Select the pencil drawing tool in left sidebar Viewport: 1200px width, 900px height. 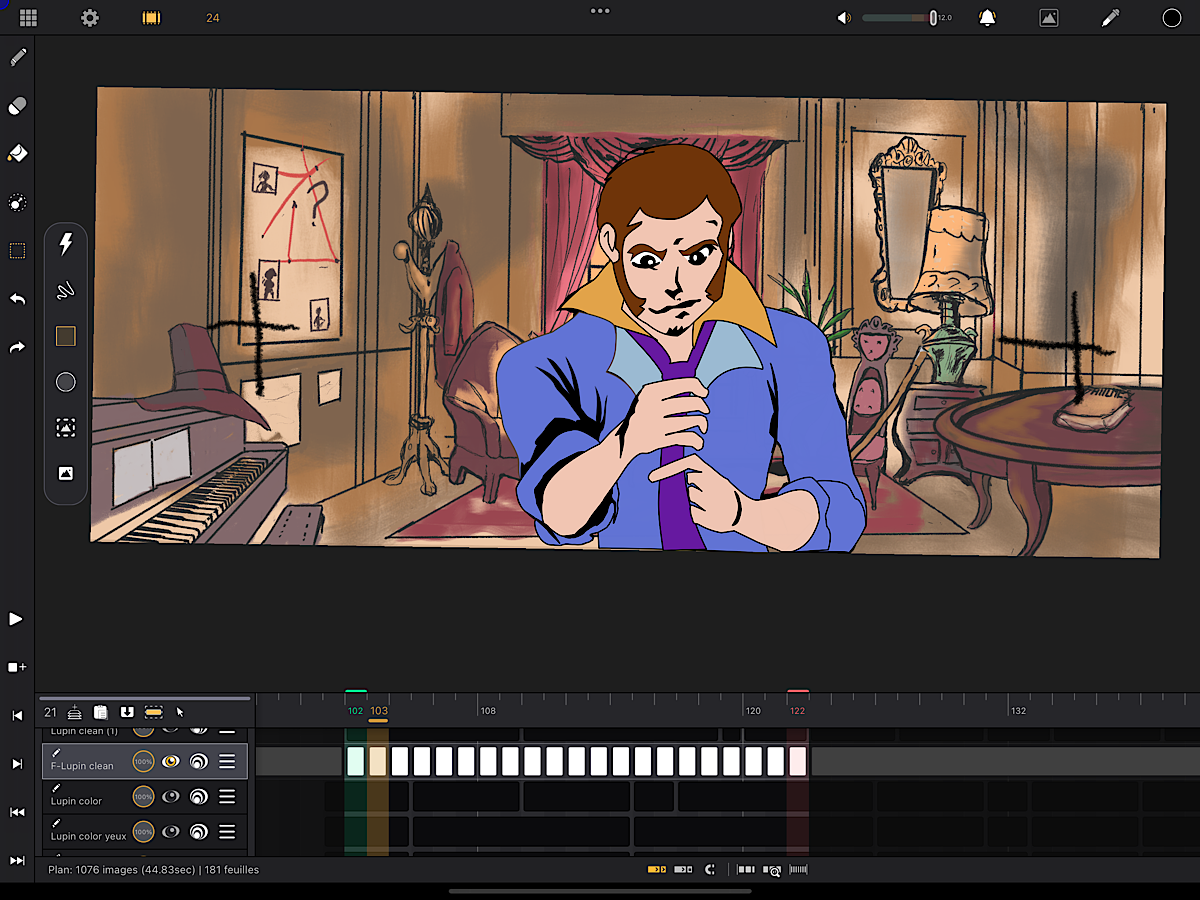pyautogui.click(x=17, y=57)
